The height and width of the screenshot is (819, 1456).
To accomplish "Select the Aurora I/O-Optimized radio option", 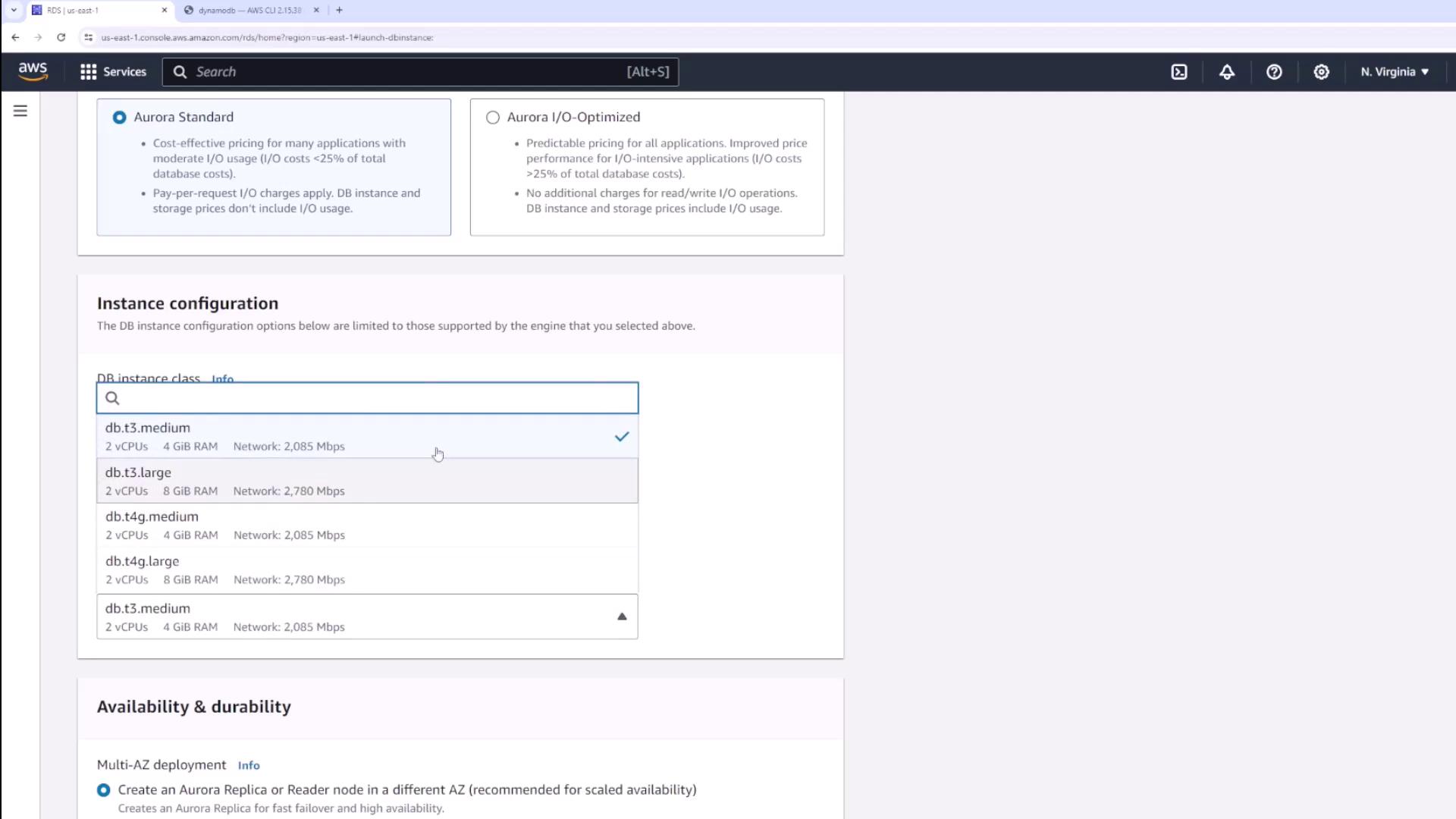I will 493,118.
